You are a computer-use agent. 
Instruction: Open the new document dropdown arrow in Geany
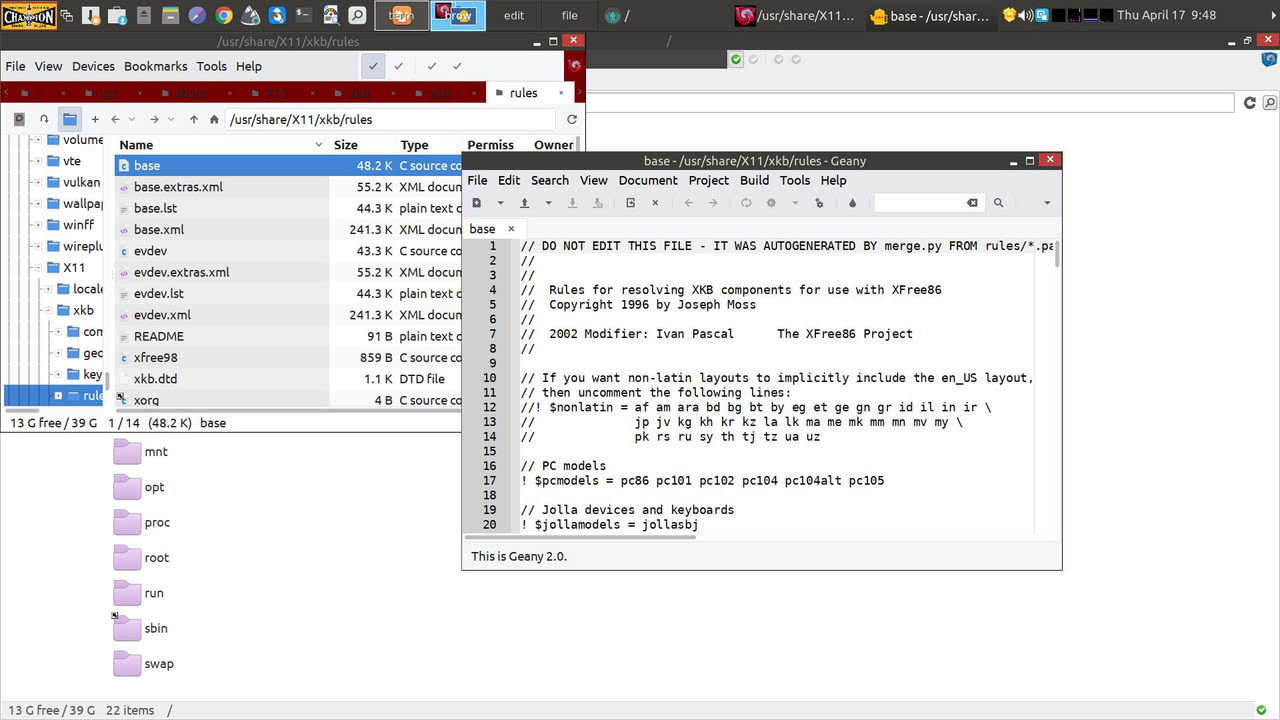click(x=498, y=202)
